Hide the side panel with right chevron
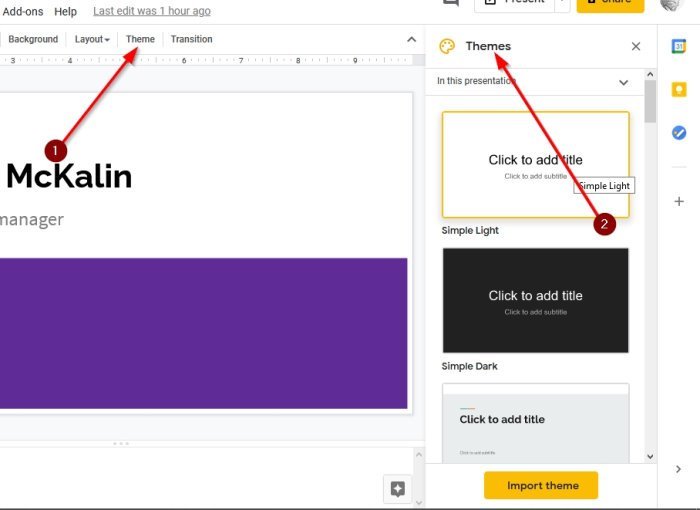This screenshot has height=510, width=700. tap(678, 469)
